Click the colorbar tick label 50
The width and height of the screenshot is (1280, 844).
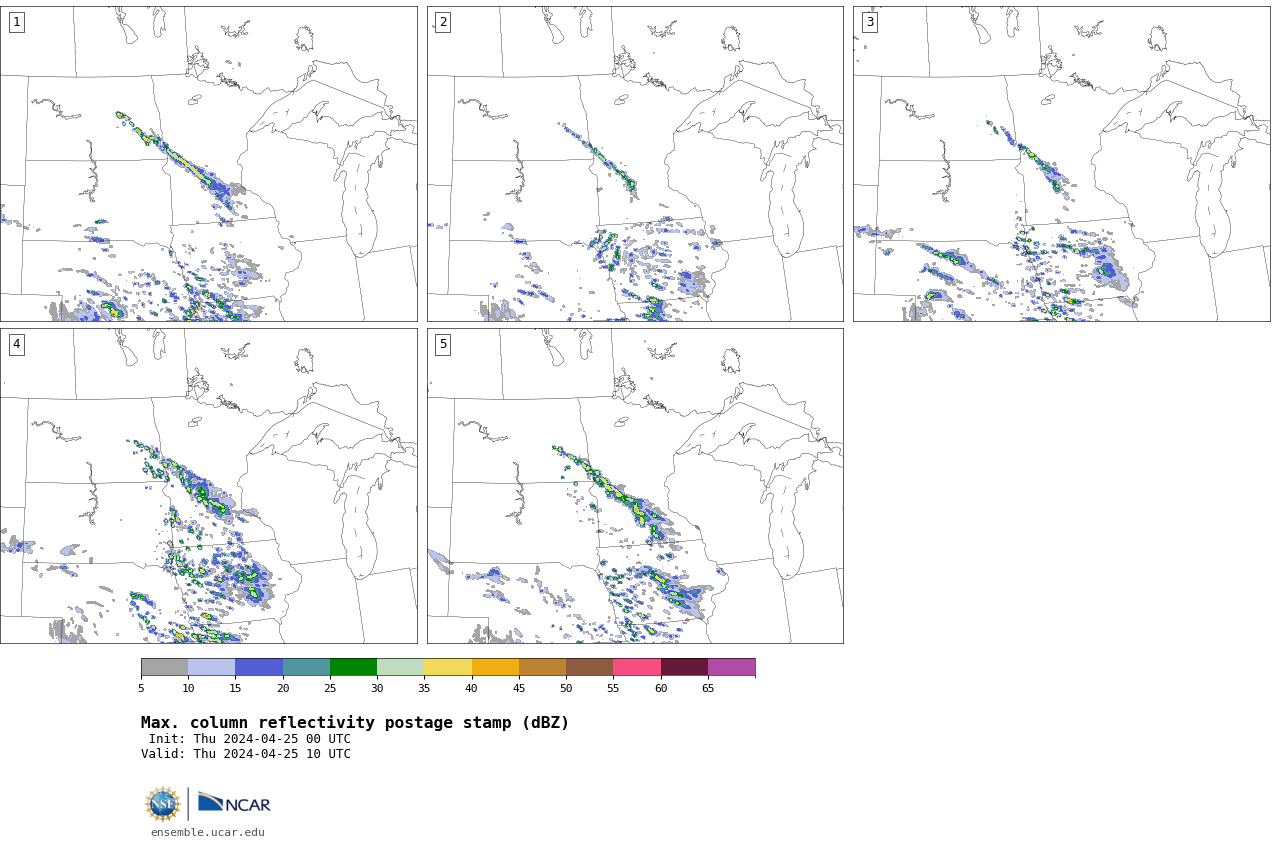(x=566, y=688)
